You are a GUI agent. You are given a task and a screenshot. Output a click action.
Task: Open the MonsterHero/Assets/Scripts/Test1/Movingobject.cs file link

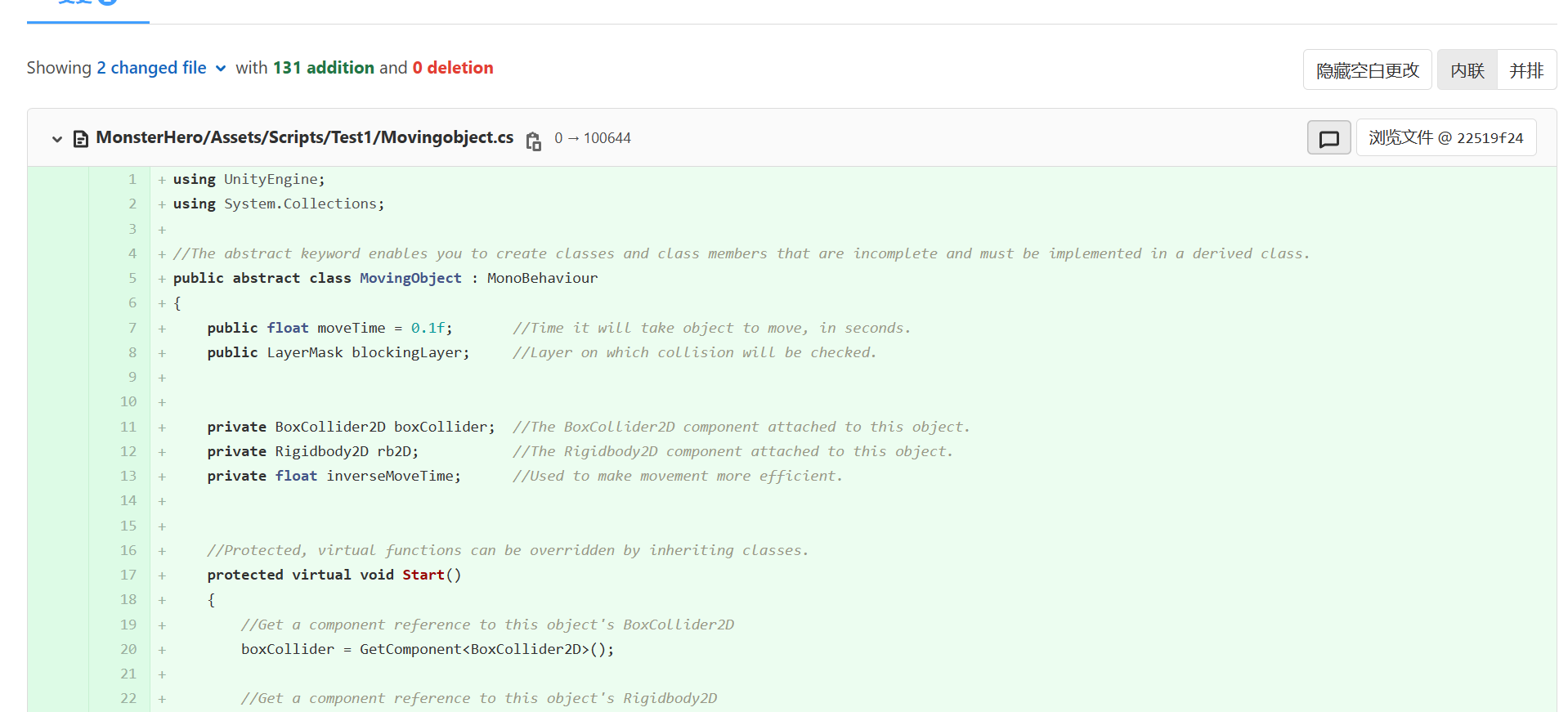pyautogui.click(x=304, y=137)
